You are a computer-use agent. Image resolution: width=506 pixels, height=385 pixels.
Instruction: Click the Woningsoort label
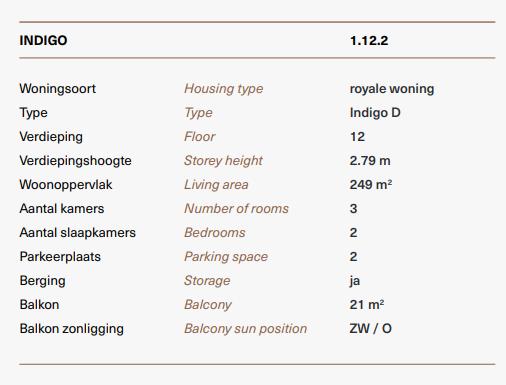pos(58,89)
